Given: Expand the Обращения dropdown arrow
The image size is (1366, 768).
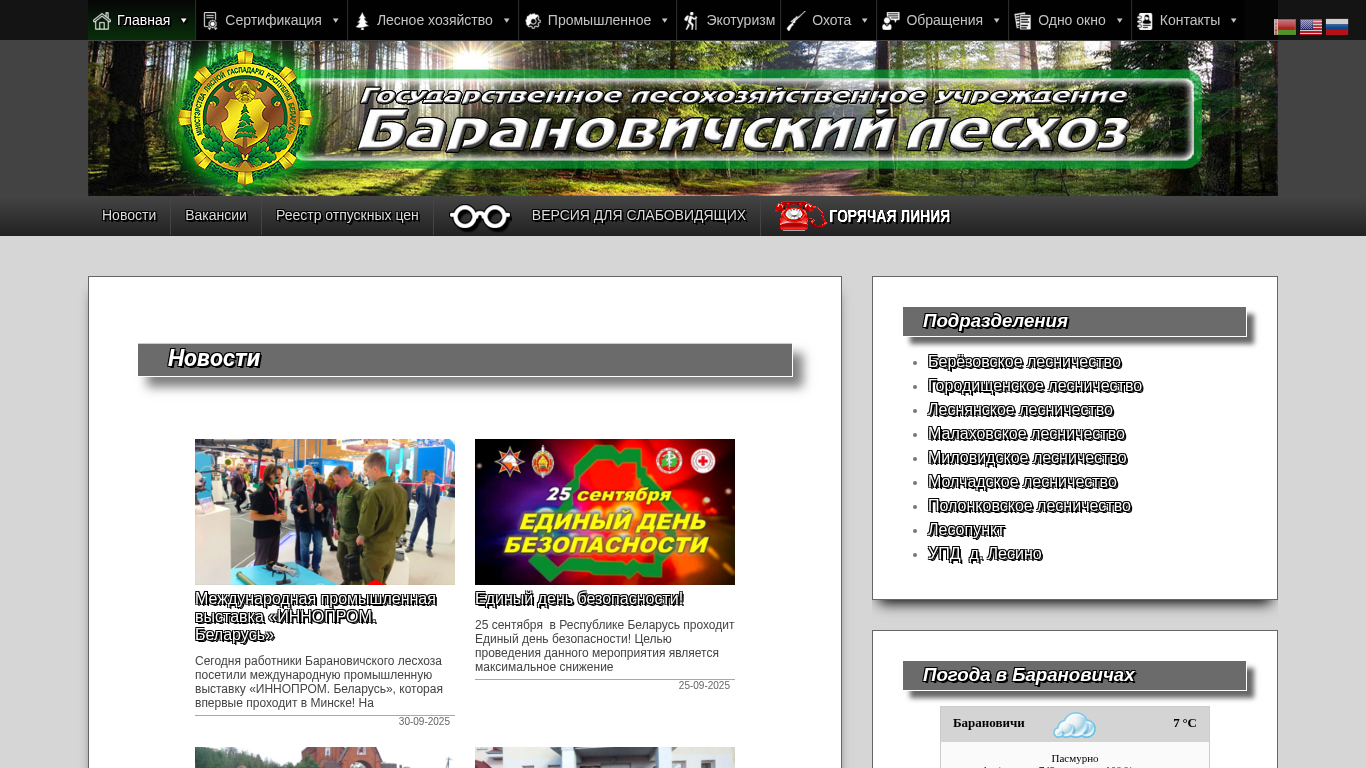Looking at the screenshot, I should (997, 20).
